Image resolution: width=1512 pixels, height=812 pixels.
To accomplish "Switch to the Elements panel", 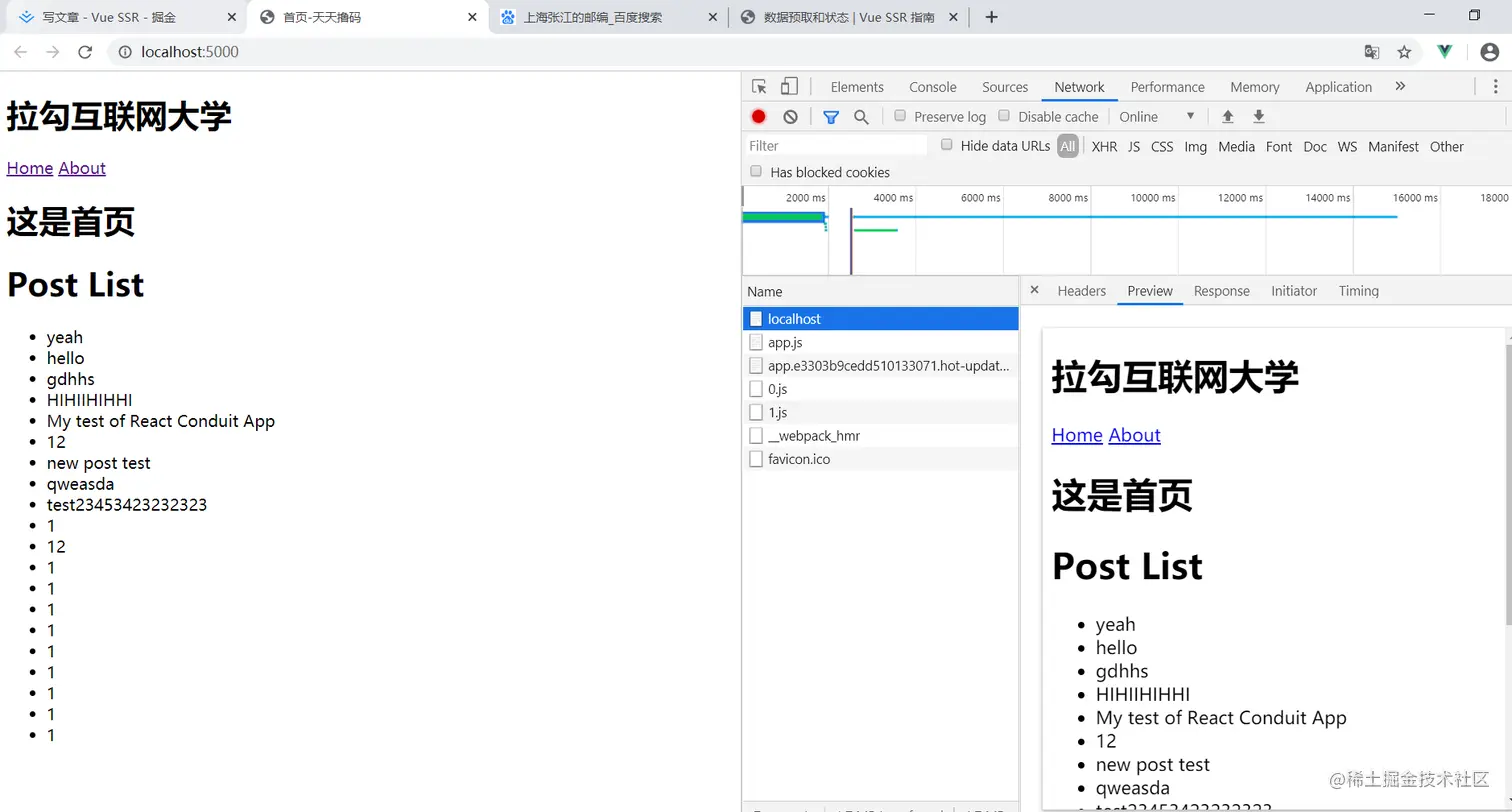I will pos(857,87).
